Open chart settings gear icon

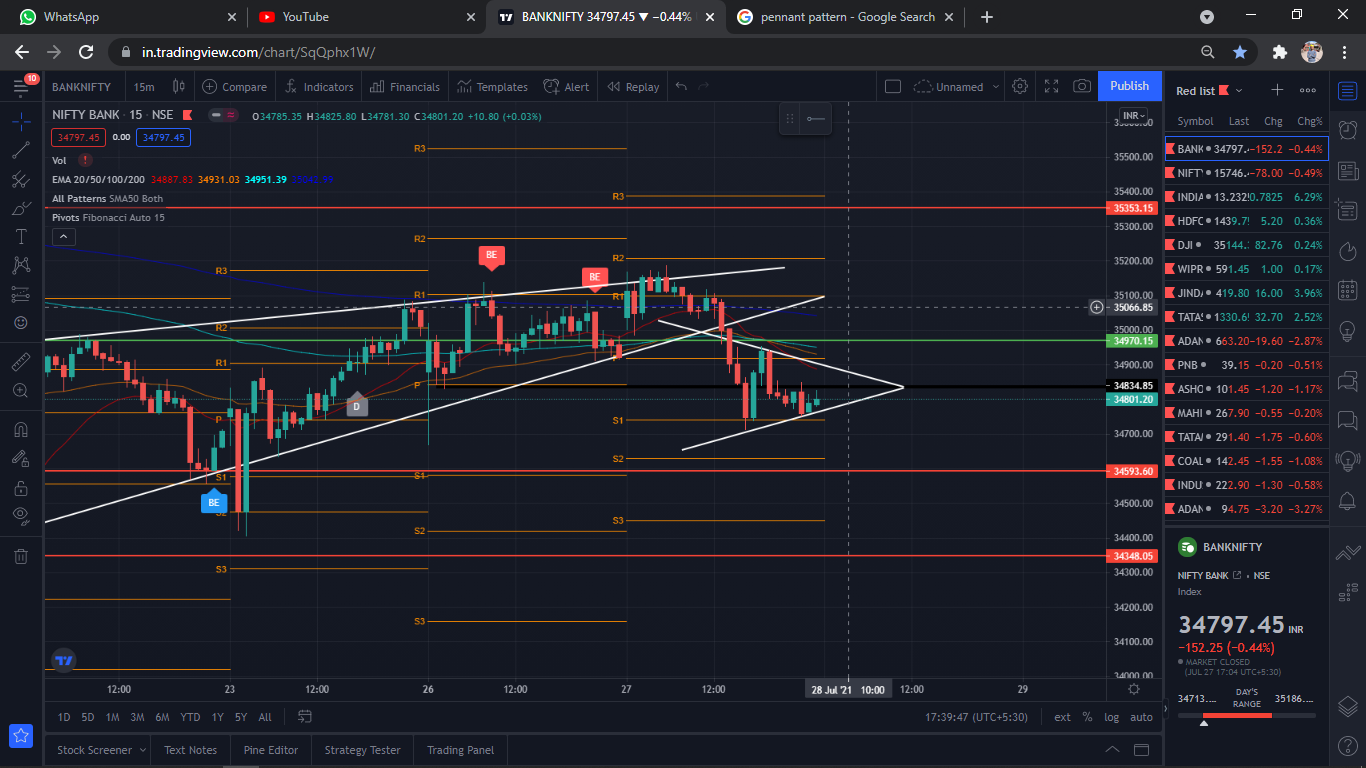coord(1020,87)
